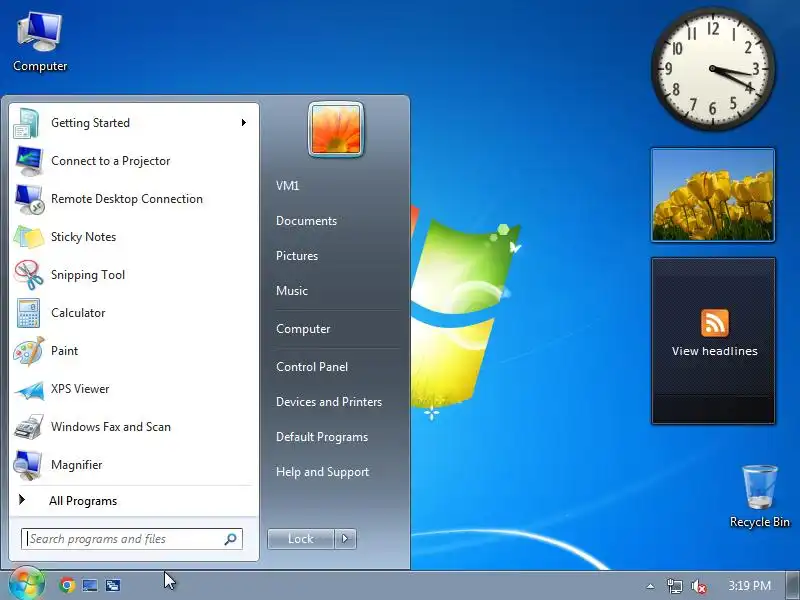
Task: Open Devices and Printers
Action: pyautogui.click(x=329, y=402)
